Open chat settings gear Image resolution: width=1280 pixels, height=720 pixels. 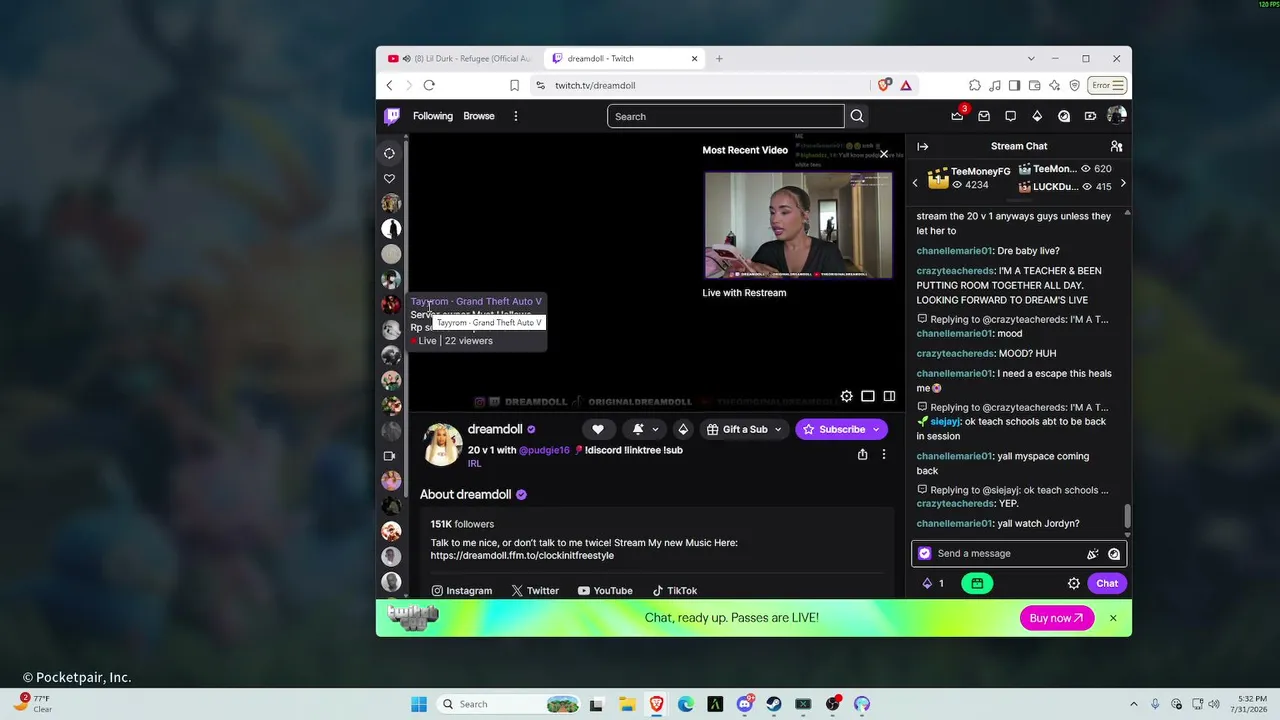(1074, 583)
